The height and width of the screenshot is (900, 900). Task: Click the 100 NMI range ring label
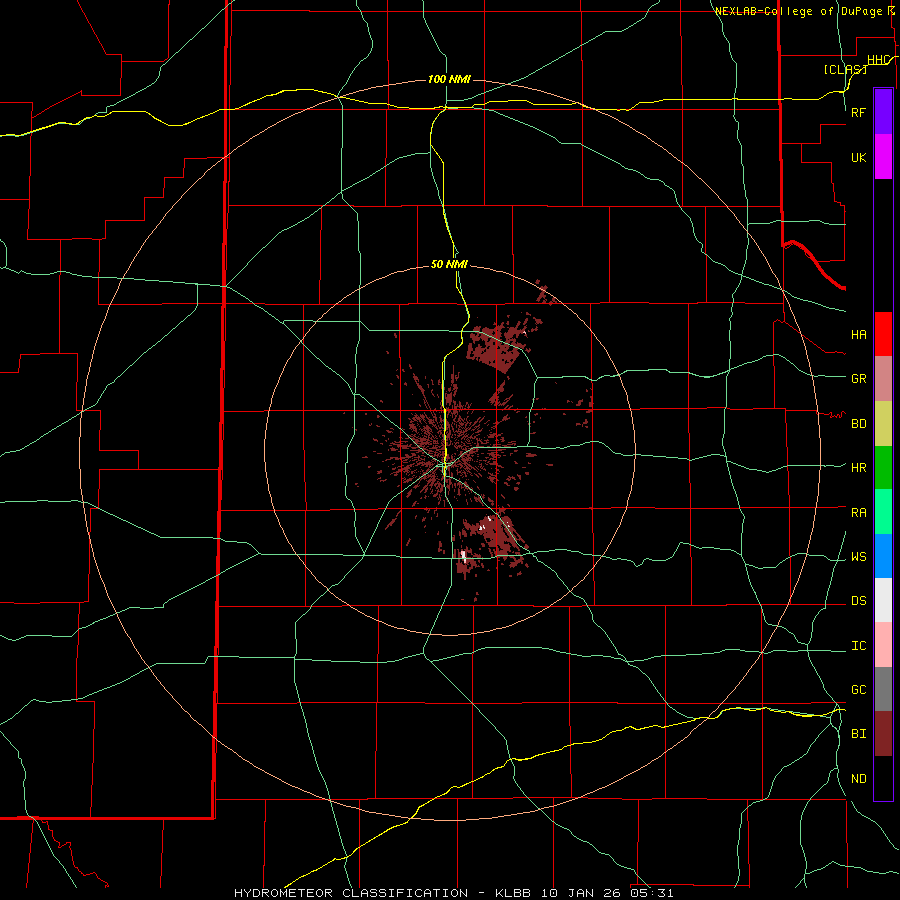click(x=449, y=79)
